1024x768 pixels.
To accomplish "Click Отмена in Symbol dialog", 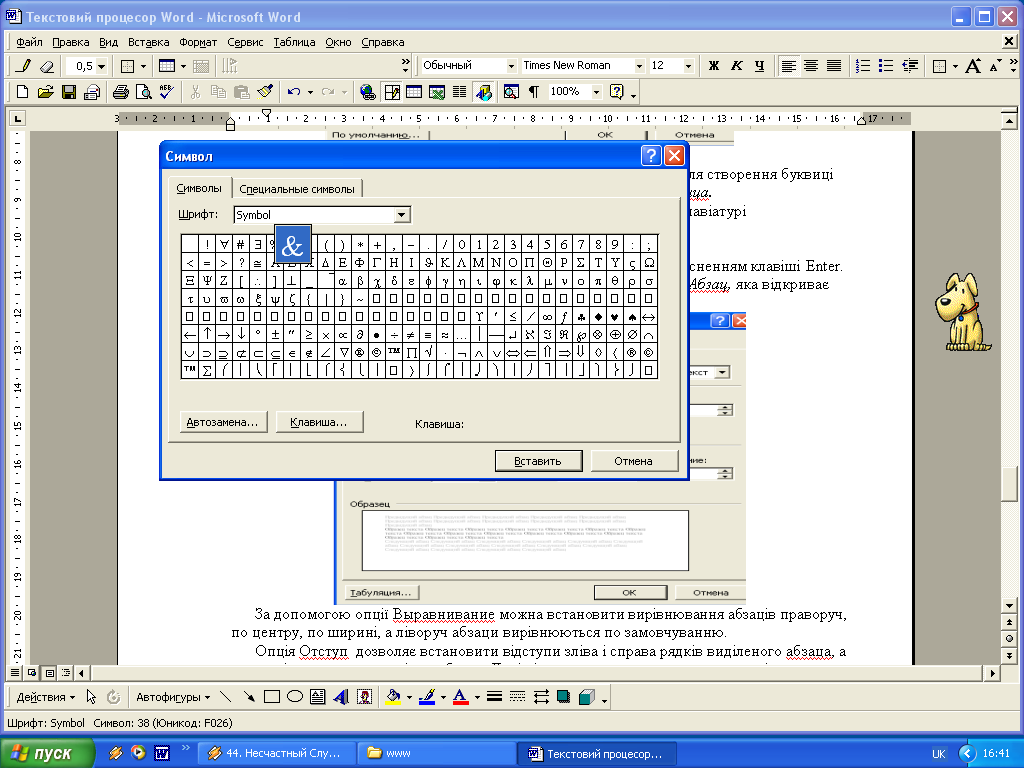I will [633, 461].
